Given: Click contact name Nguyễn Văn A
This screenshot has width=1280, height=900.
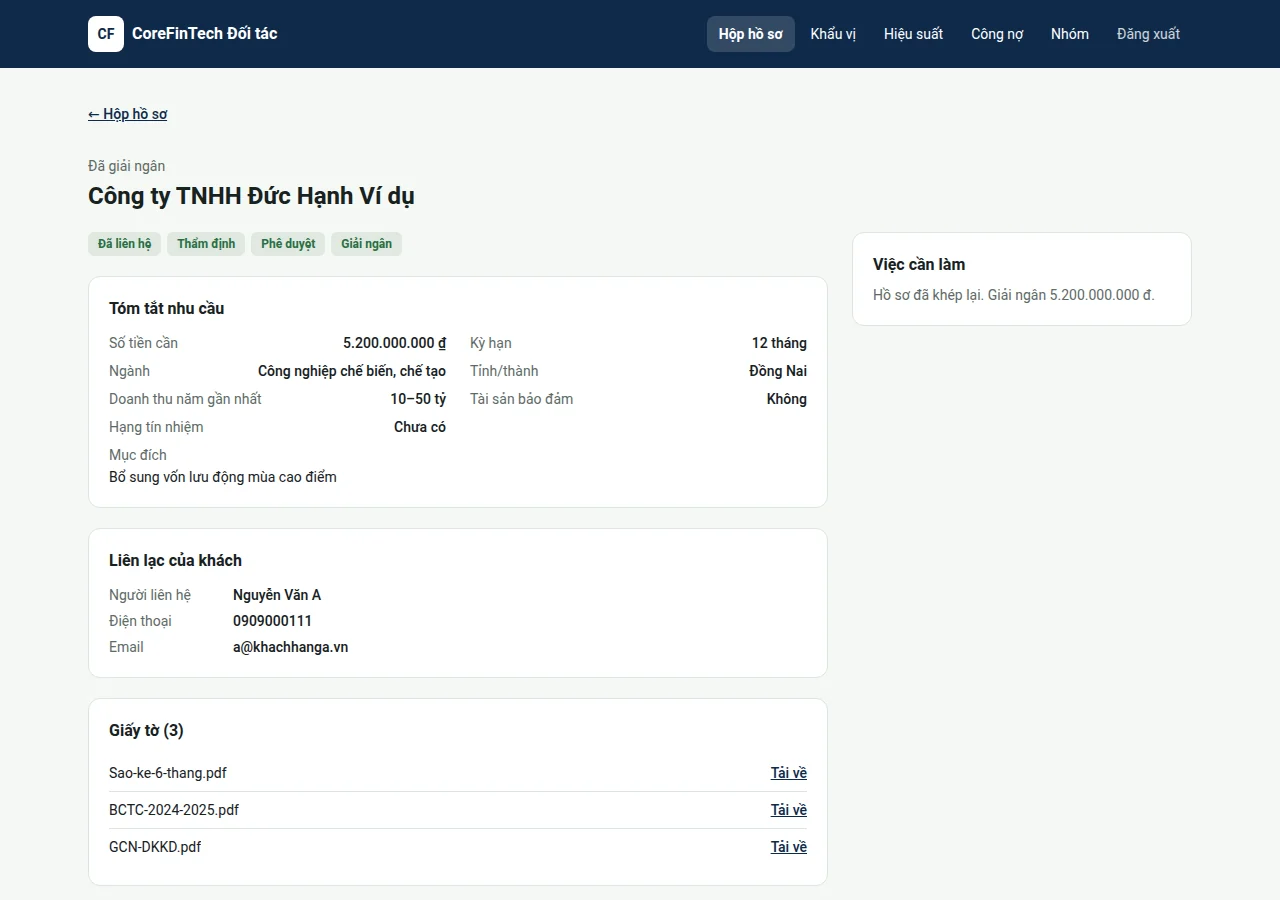Looking at the screenshot, I should pos(277,595).
